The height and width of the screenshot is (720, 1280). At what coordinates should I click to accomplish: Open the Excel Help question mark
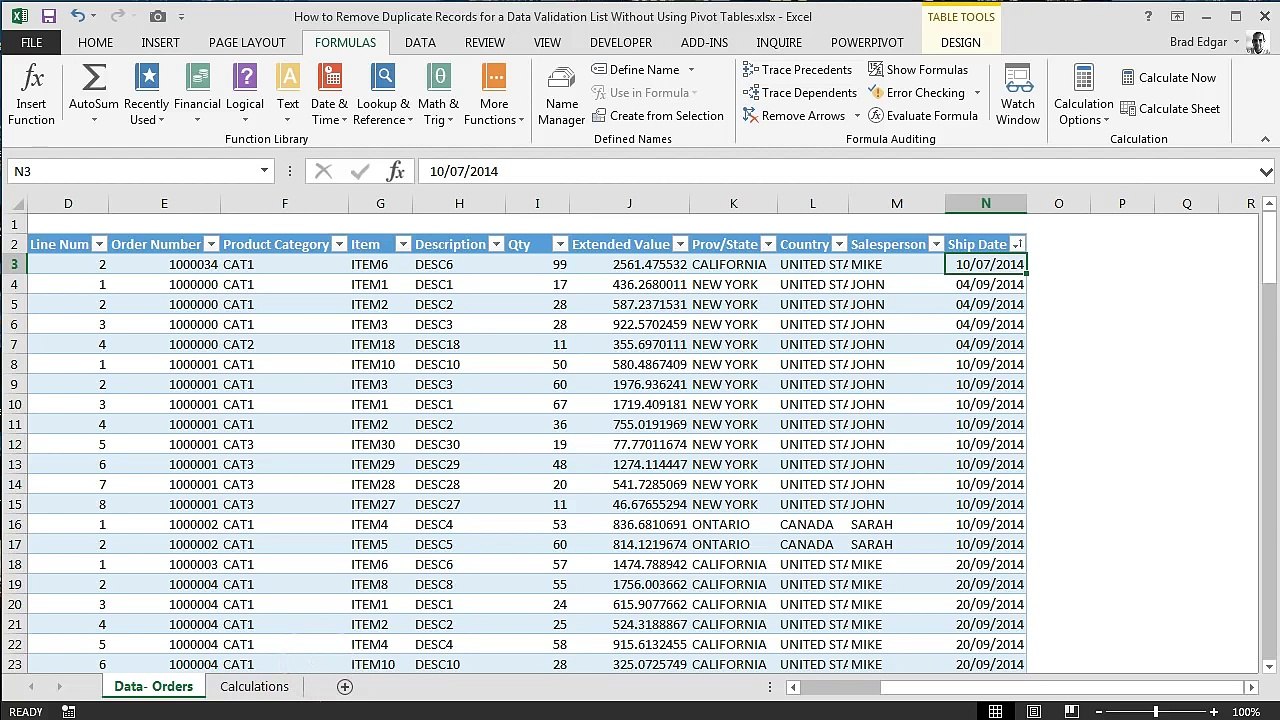pyautogui.click(x=1150, y=16)
